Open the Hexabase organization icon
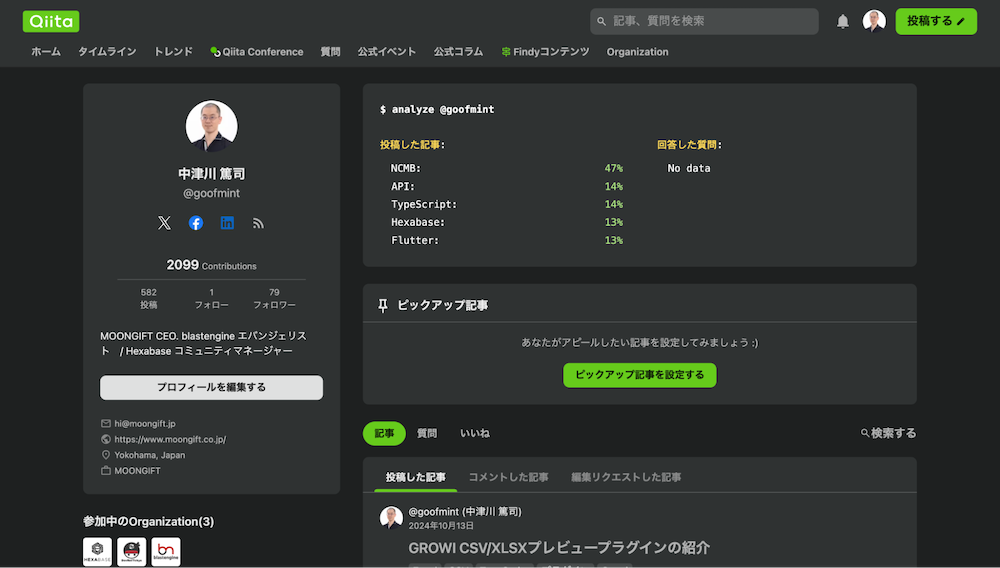1000x568 pixels. (x=97, y=551)
